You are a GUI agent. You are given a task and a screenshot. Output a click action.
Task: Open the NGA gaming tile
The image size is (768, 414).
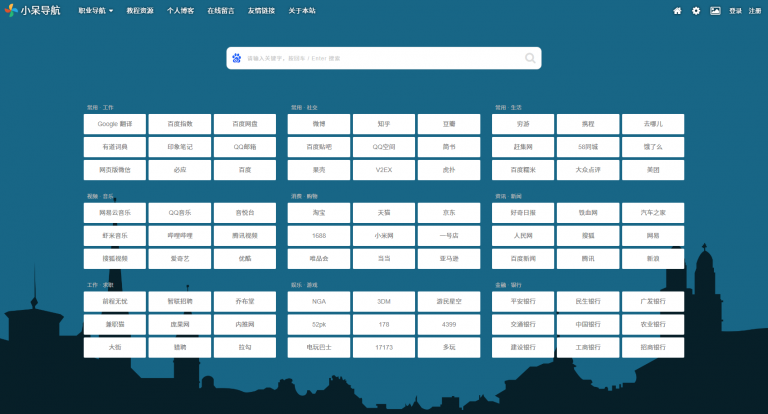pyautogui.click(x=319, y=301)
